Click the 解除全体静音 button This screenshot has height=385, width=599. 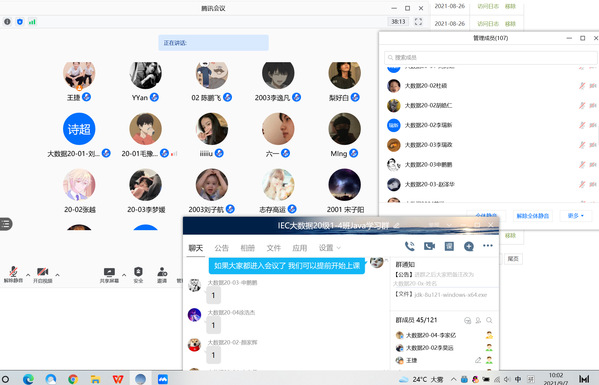(x=533, y=216)
